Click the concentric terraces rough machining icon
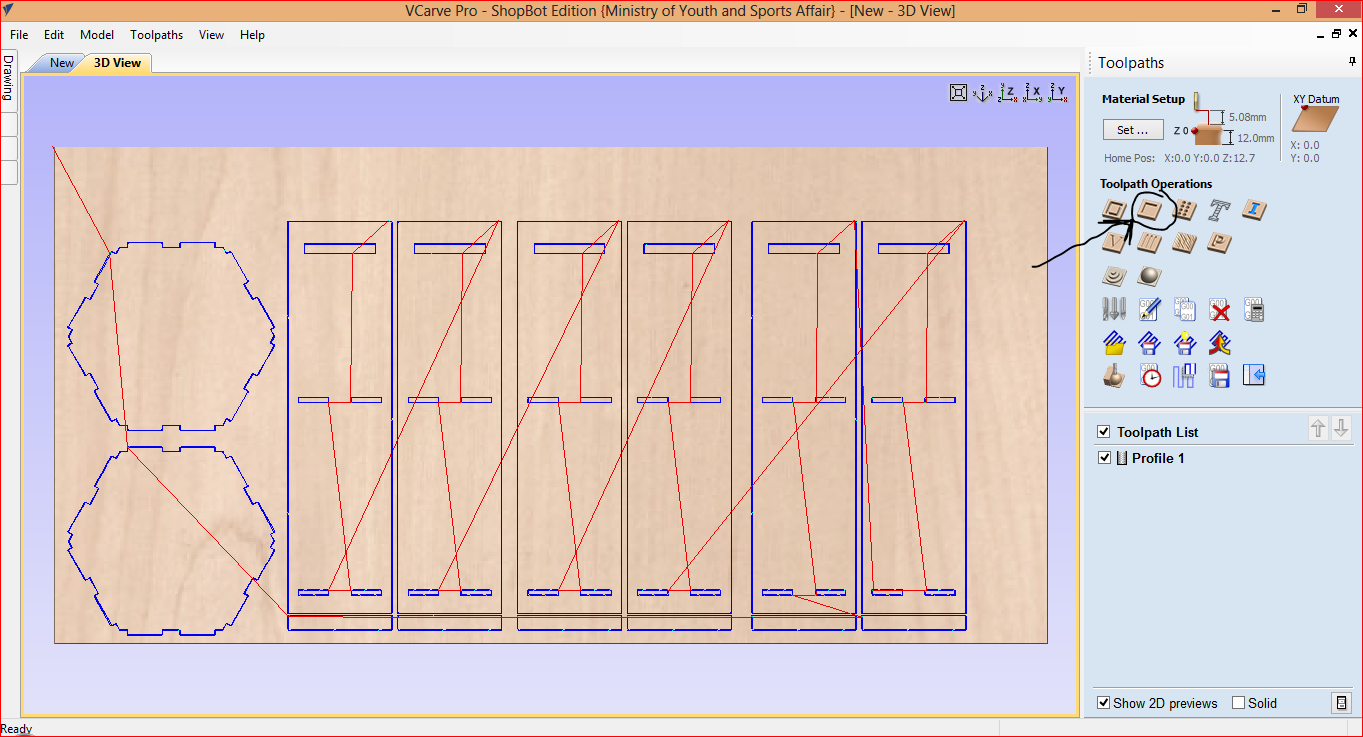Image resolution: width=1363 pixels, height=737 pixels. click(x=1115, y=276)
